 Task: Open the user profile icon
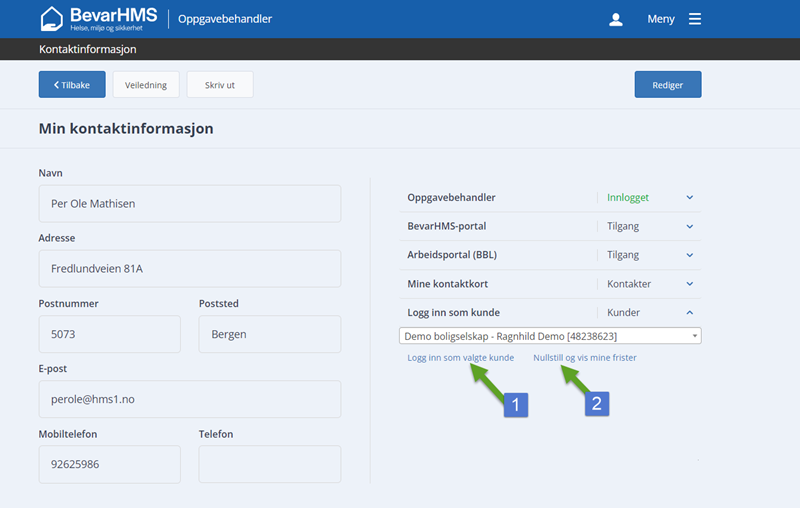point(616,19)
